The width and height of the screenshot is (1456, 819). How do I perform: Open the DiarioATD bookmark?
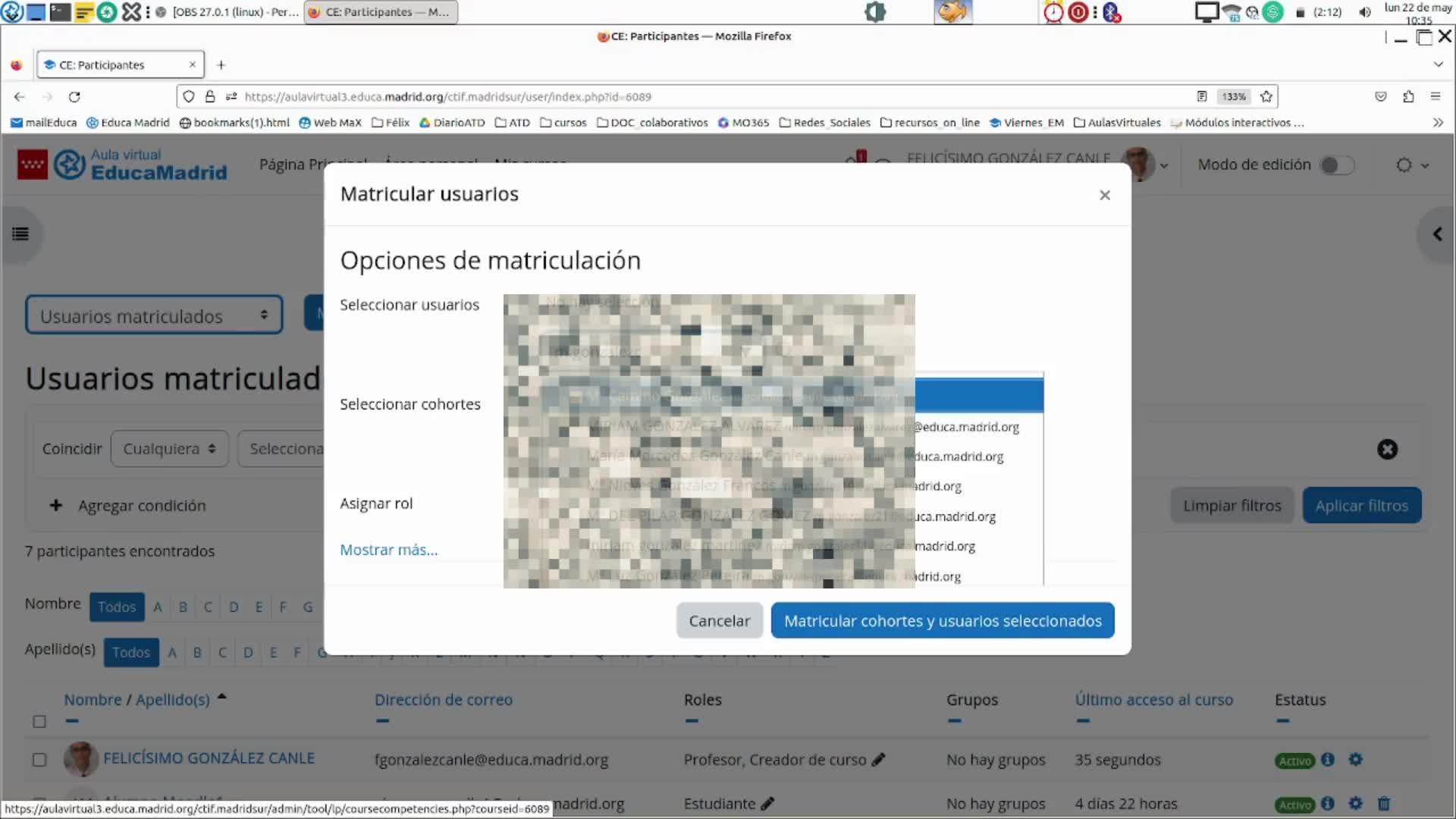[x=452, y=122]
